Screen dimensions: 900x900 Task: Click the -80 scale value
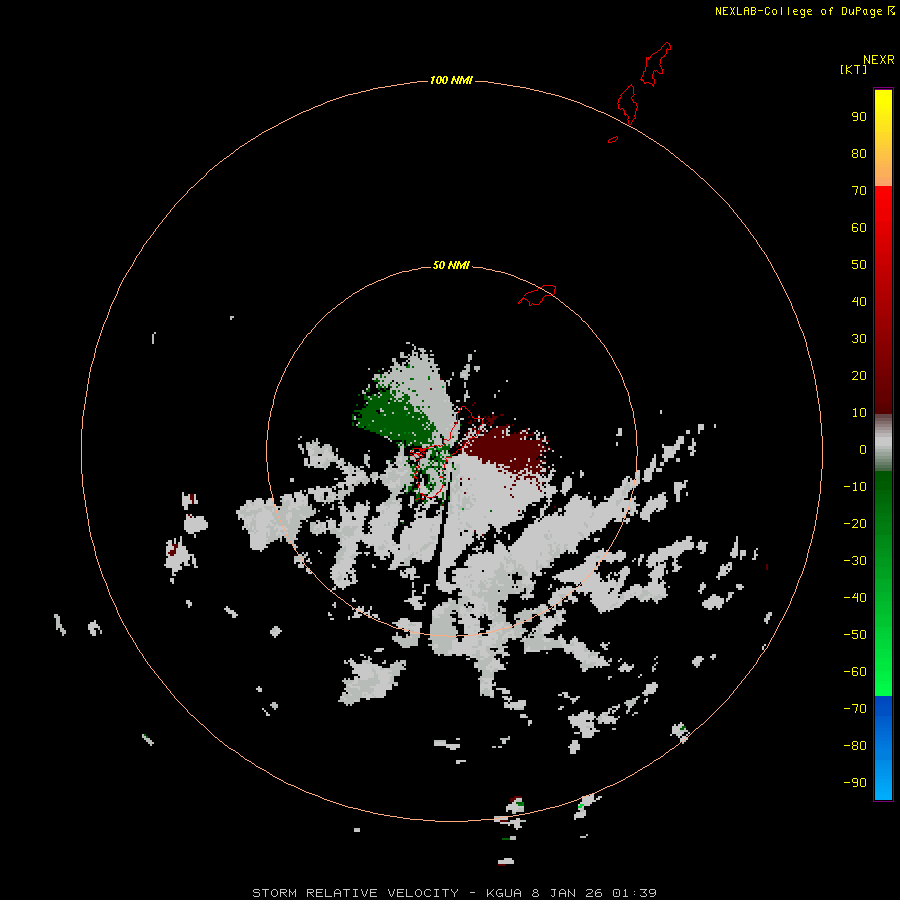click(x=855, y=746)
